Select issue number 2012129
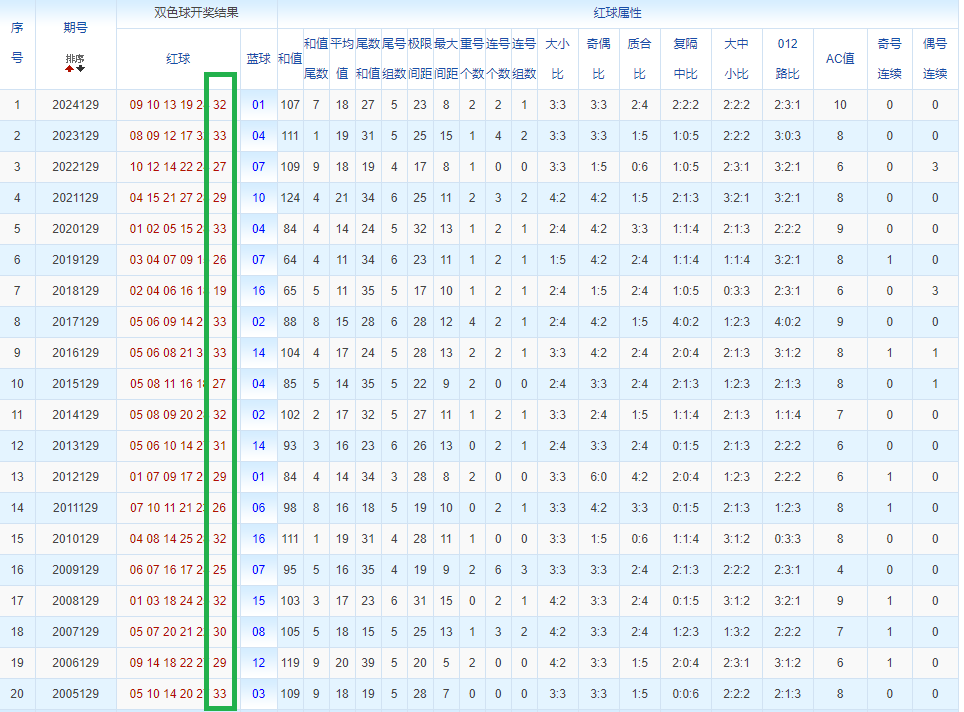This screenshot has width=964, height=712. coord(76,477)
